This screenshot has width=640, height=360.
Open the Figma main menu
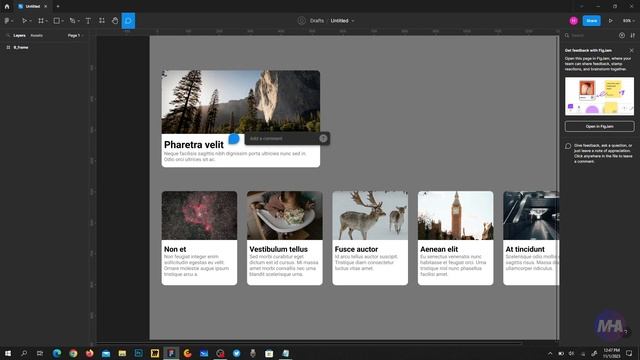(x=7, y=20)
